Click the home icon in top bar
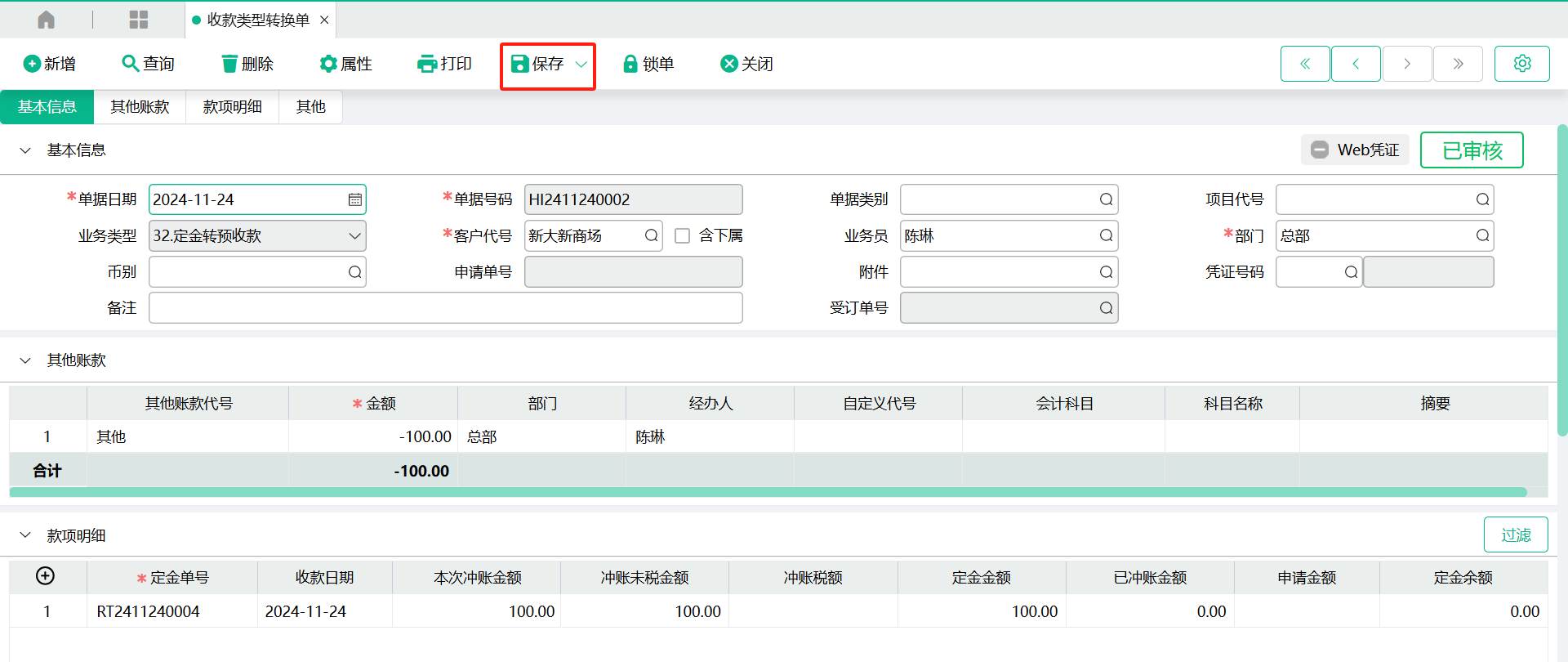The height and width of the screenshot is (662, 1568). pos(47,20)
